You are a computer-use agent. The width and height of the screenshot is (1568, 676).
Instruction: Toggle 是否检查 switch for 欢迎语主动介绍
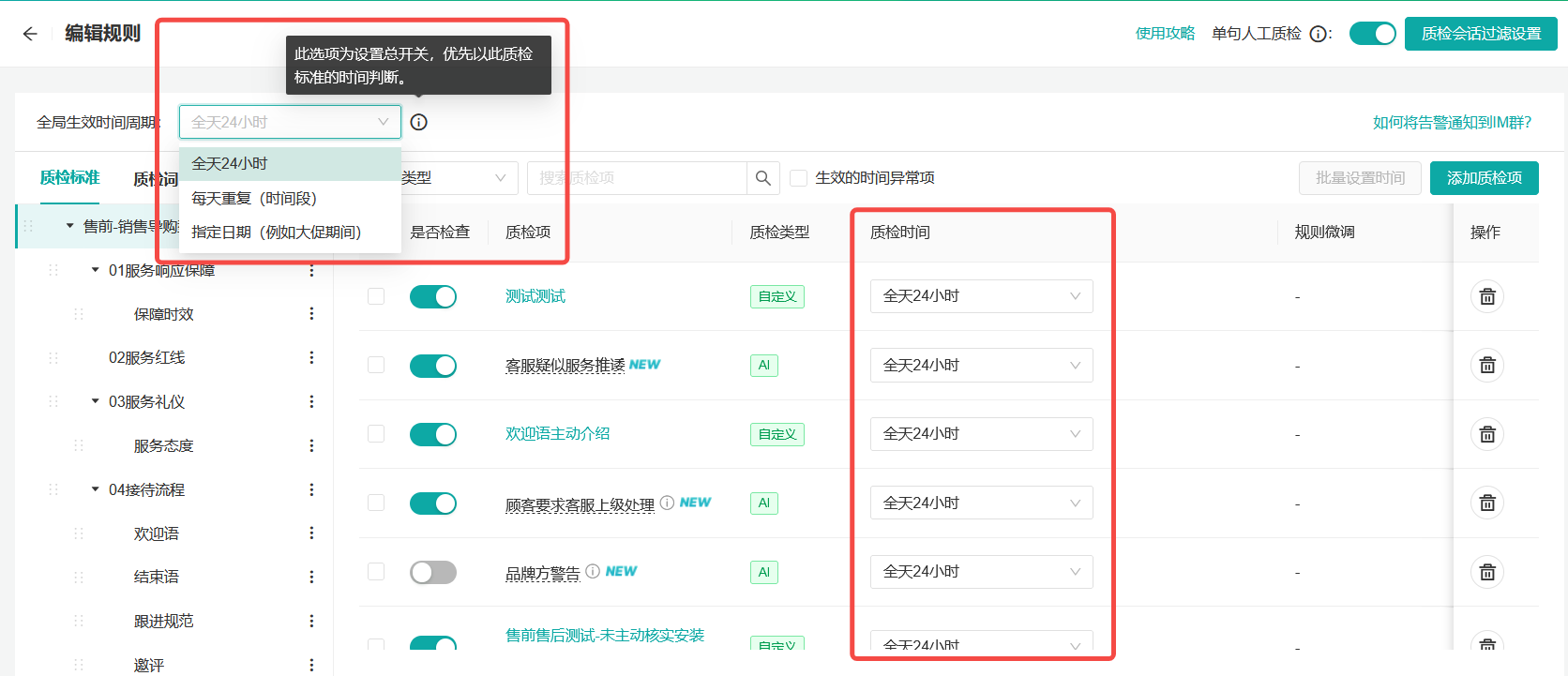coord(433,434)
